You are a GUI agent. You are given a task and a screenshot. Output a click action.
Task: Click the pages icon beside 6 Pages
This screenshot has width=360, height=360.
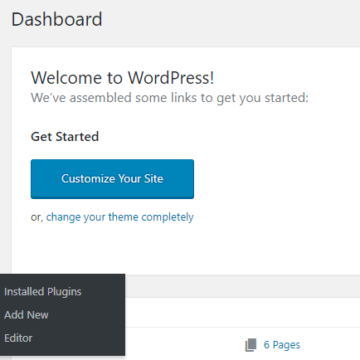point(251,345)
